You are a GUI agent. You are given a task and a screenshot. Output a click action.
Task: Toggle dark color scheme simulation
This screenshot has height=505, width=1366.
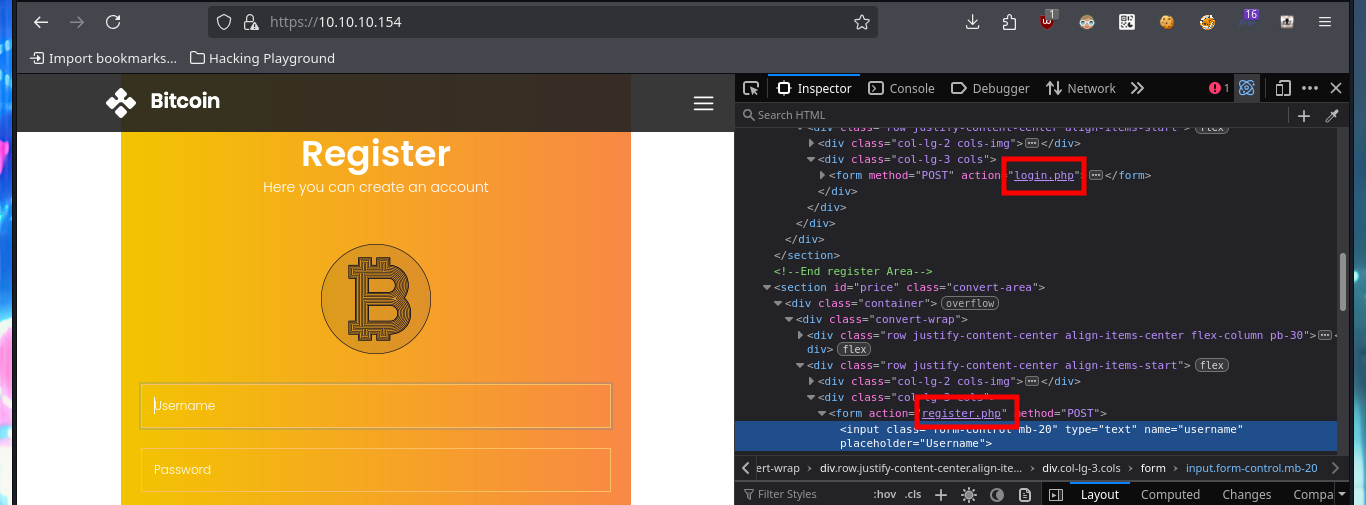click(x=997, y=494)
